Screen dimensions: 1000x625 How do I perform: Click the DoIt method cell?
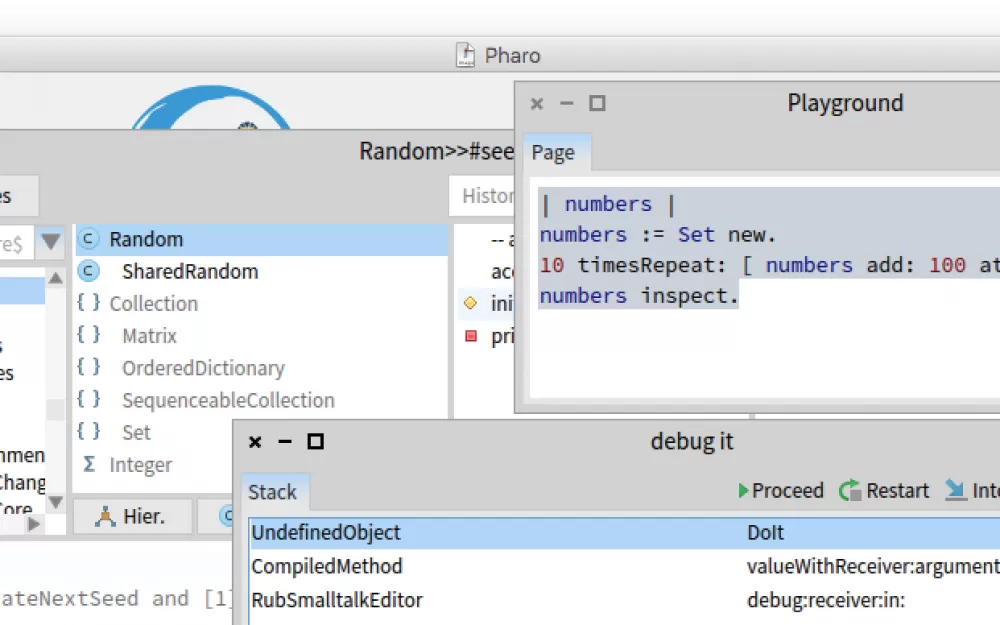coord(765,533)
